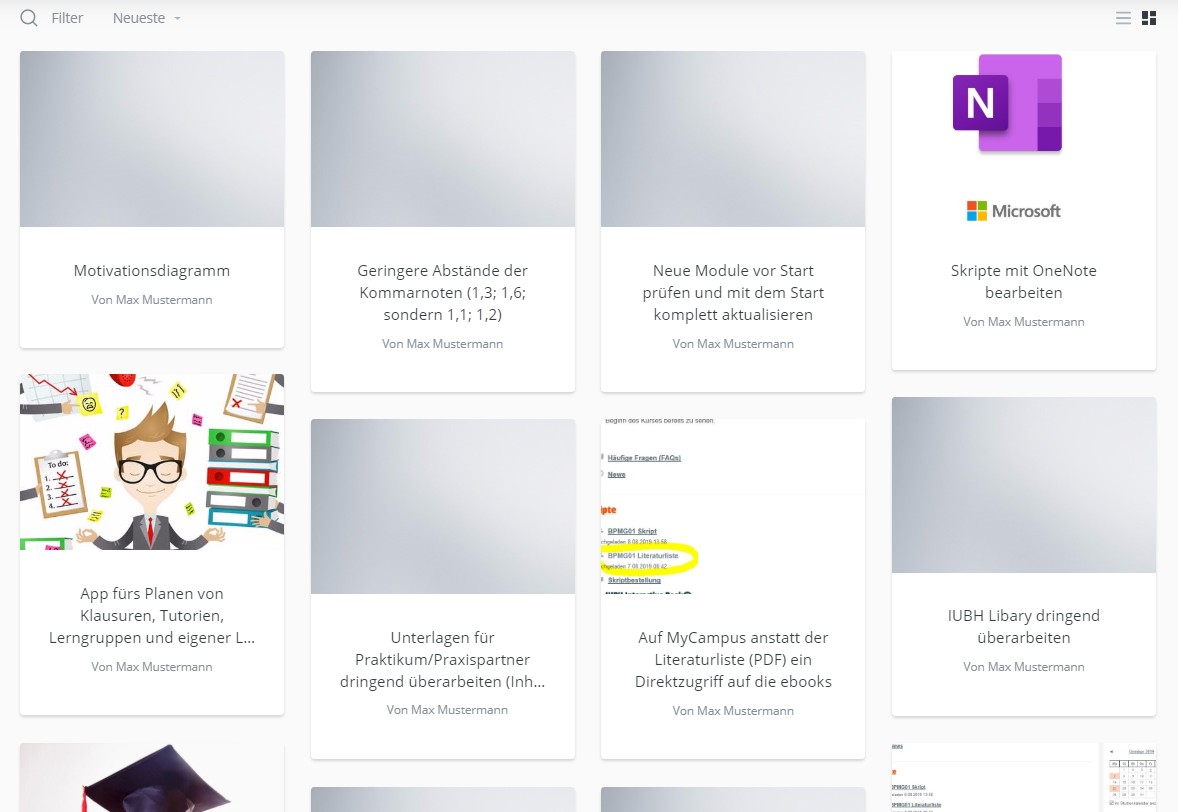The width and height of the screenshot is (1178, 812).
Task: Click author name under Geringere Abstände card
Action: (x=443, y=343)
